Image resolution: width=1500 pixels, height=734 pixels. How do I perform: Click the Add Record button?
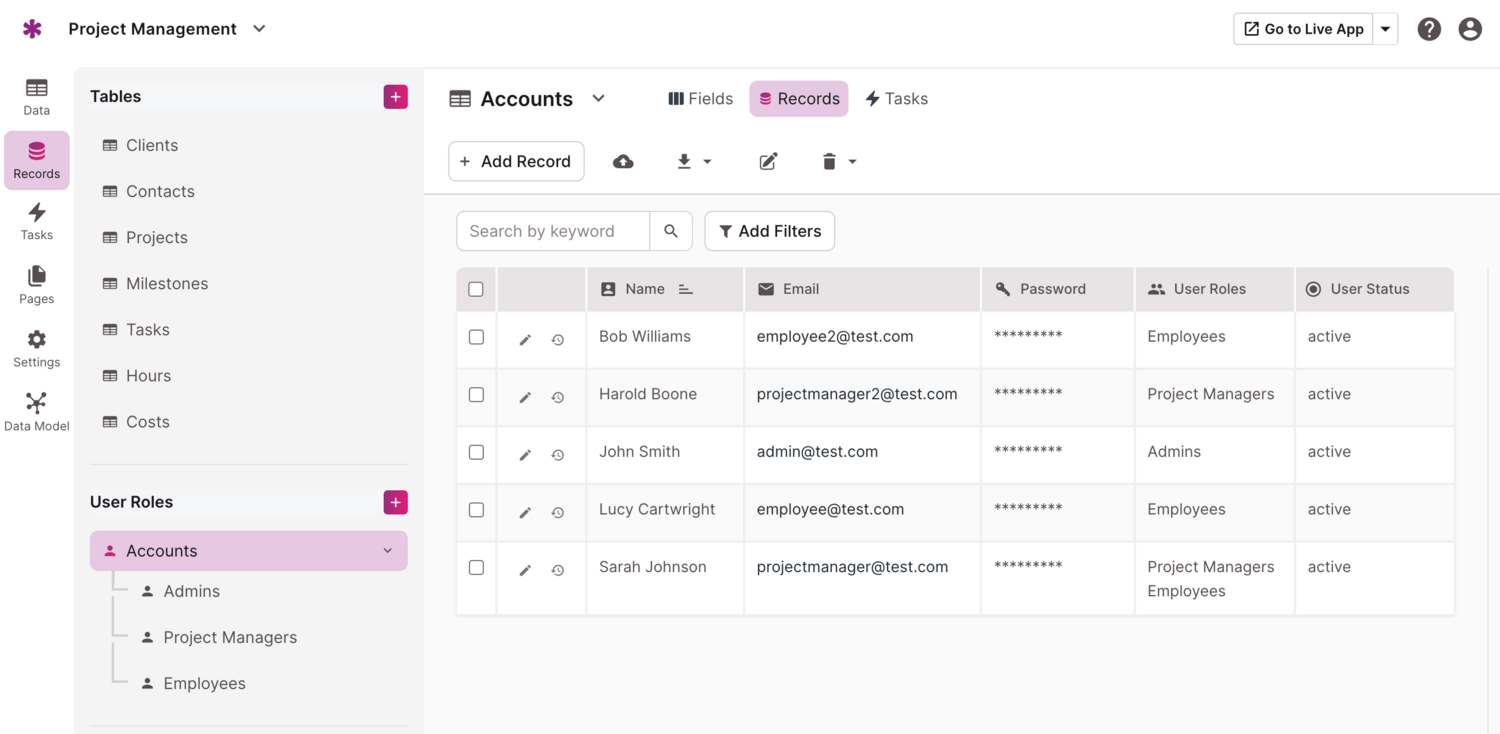pos(516,162)
